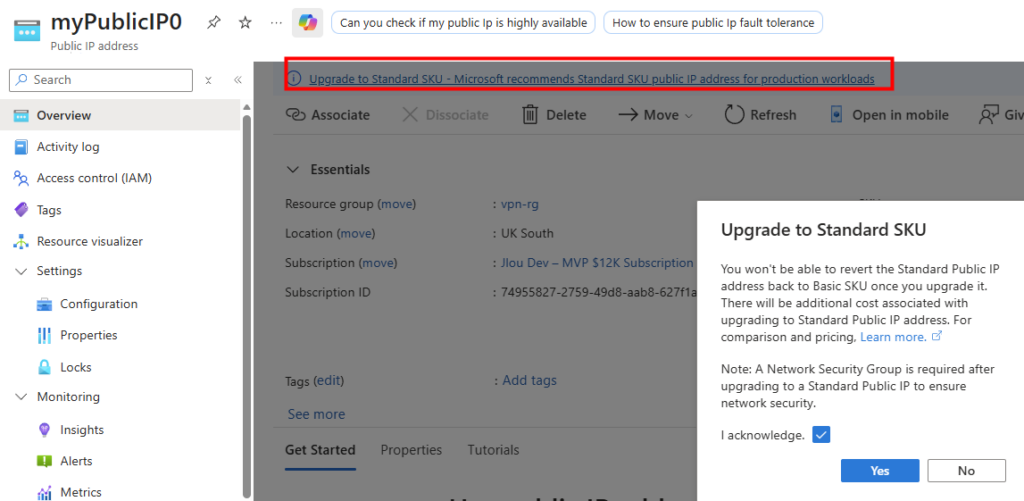Click the Insights lightbulb icon
Screen dimensions: 1024x501
click(x=44, y=430)
